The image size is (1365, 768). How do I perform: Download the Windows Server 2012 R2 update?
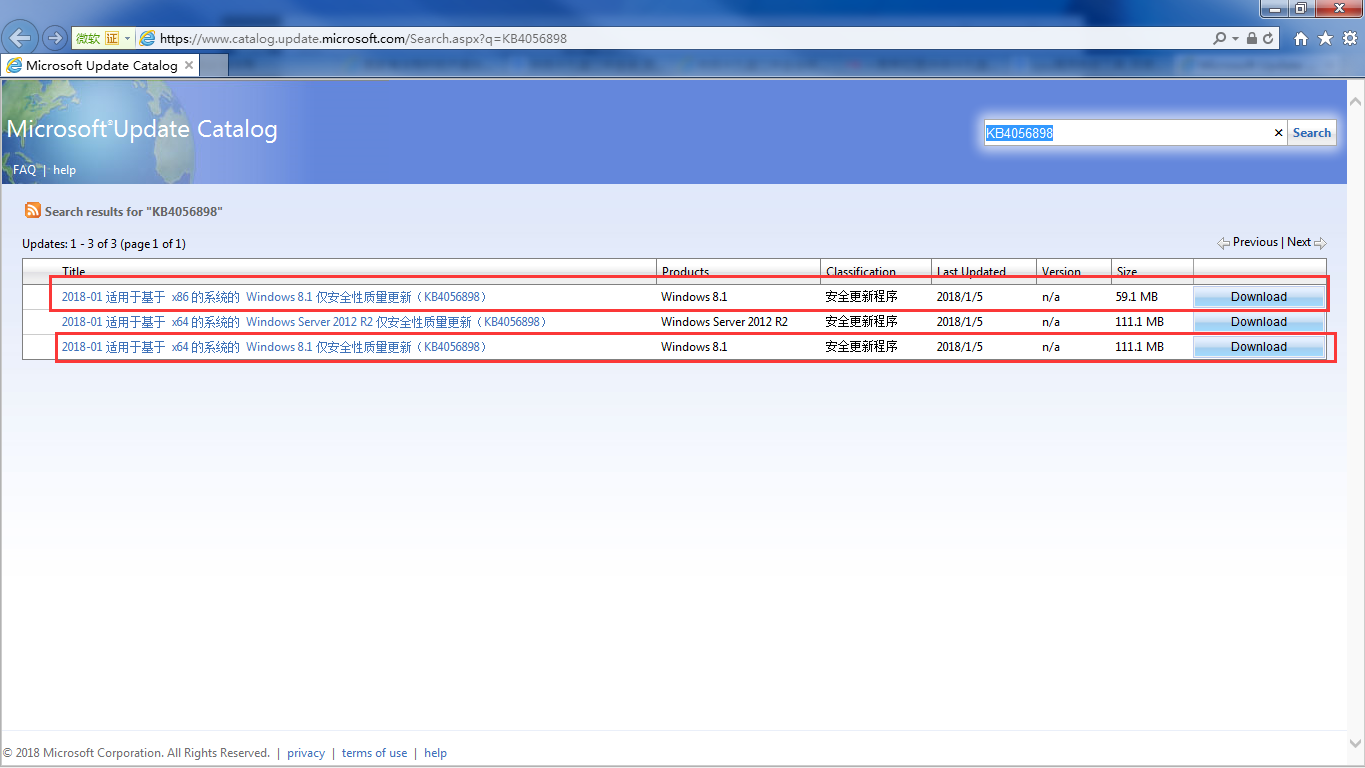pyautogui.click(x=1259, y=322)
